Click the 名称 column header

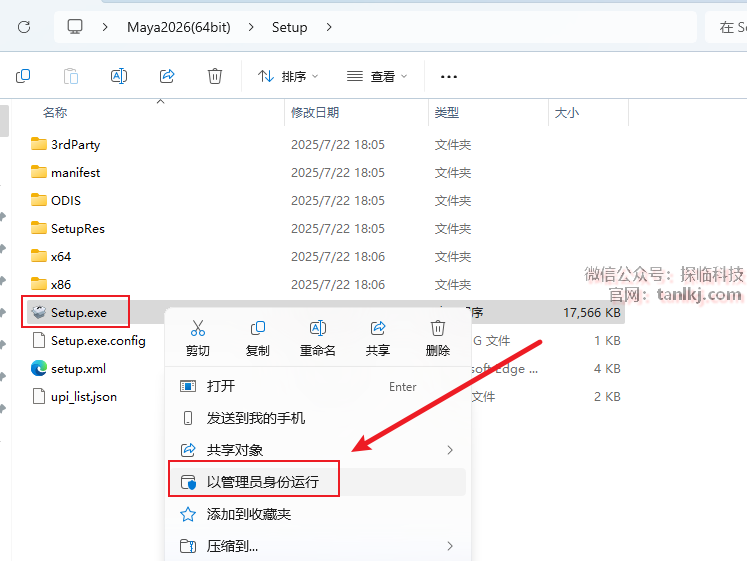tap(55, 113)
